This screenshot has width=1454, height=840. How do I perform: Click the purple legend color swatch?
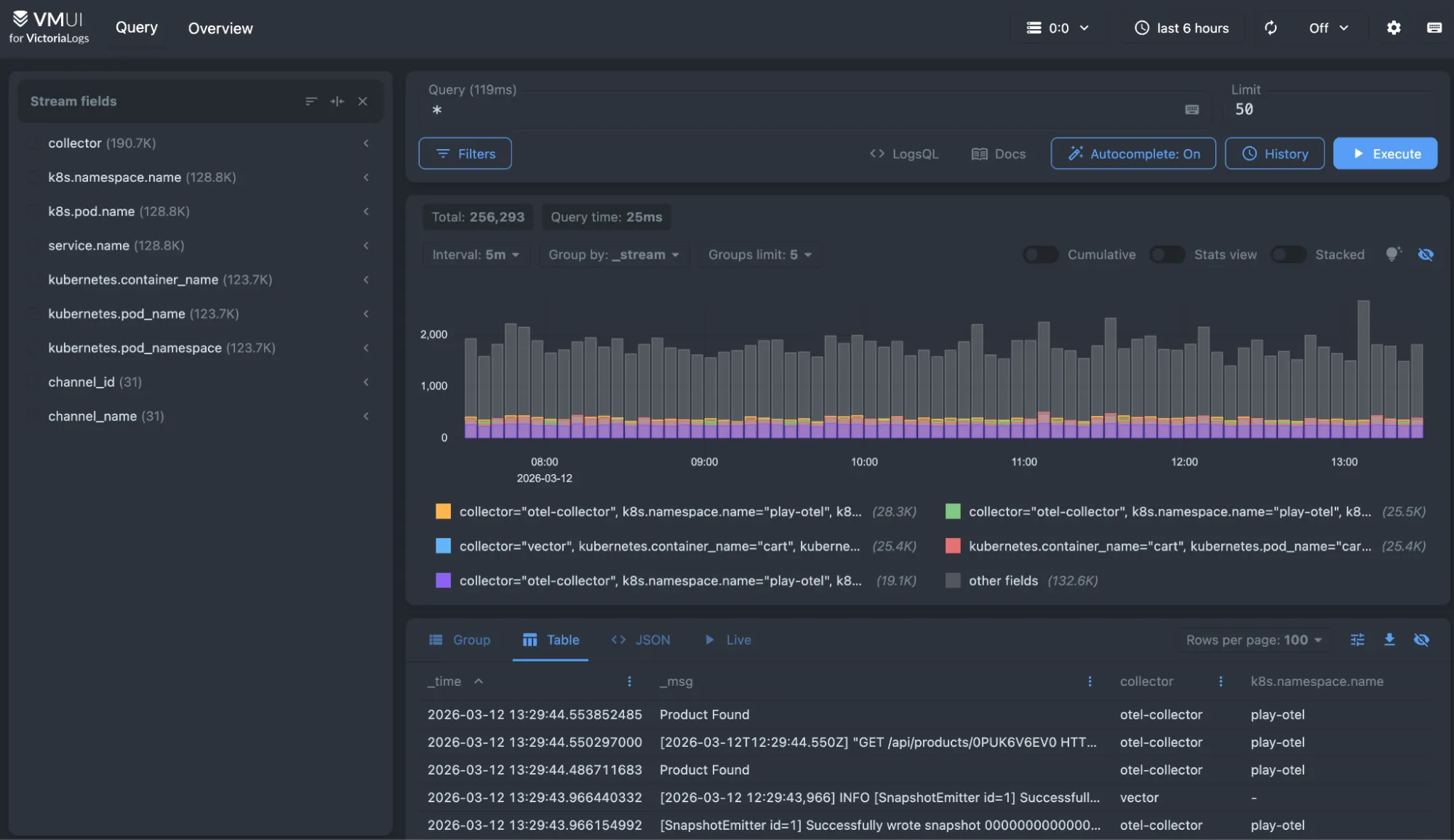pyautogui.click(x=442, y=580)
